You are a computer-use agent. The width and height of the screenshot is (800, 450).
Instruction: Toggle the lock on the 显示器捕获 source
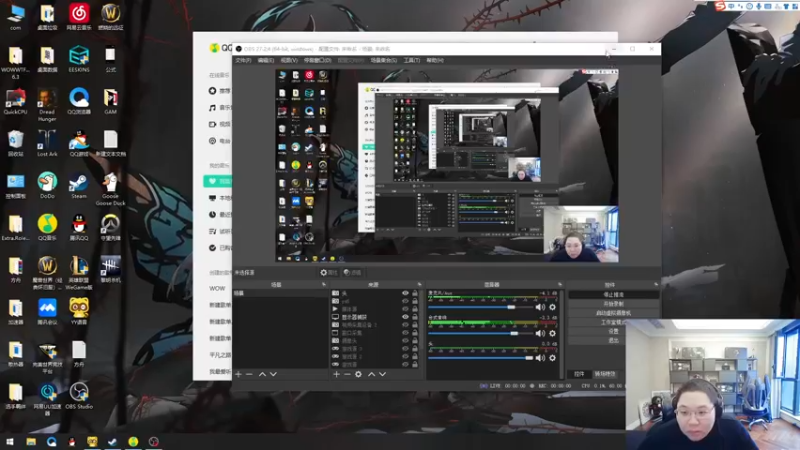tap(415, 317)
